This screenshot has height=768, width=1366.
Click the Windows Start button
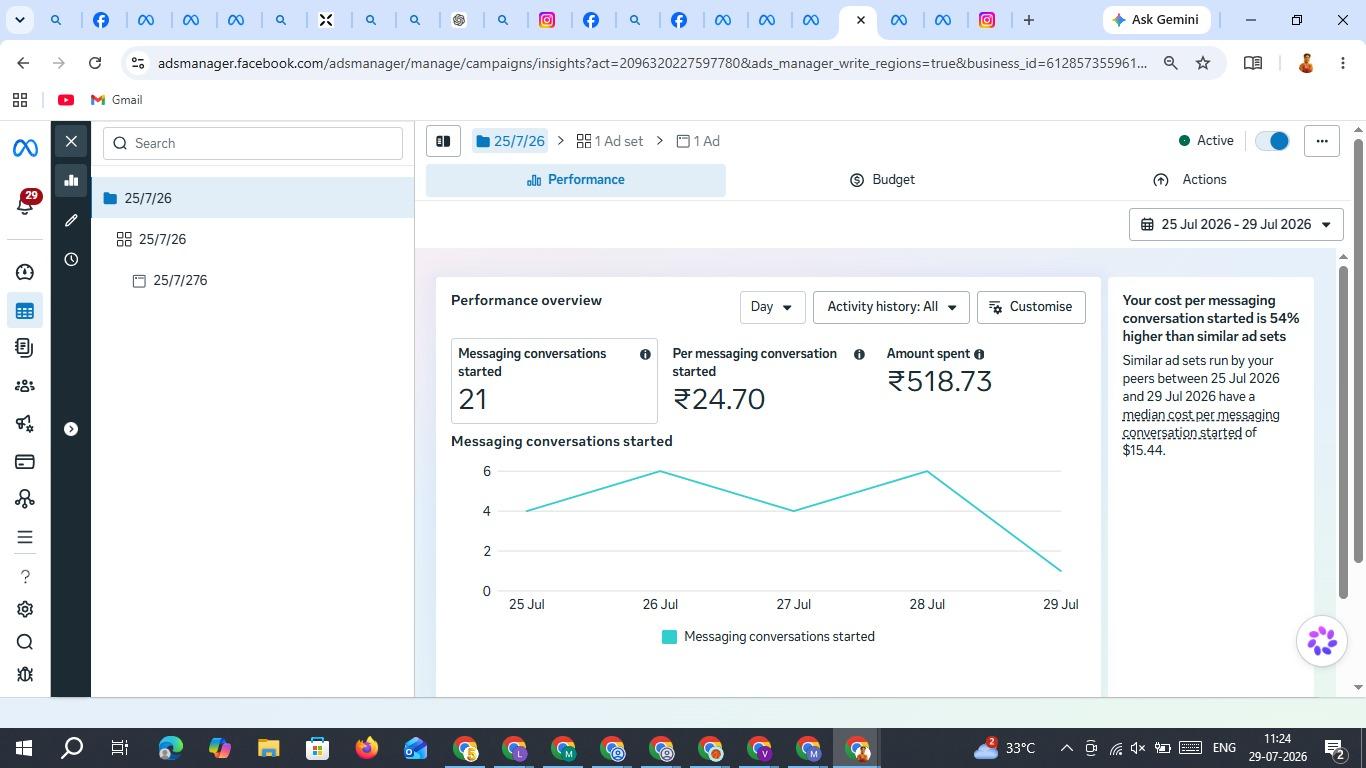click(x=24, y=748)
